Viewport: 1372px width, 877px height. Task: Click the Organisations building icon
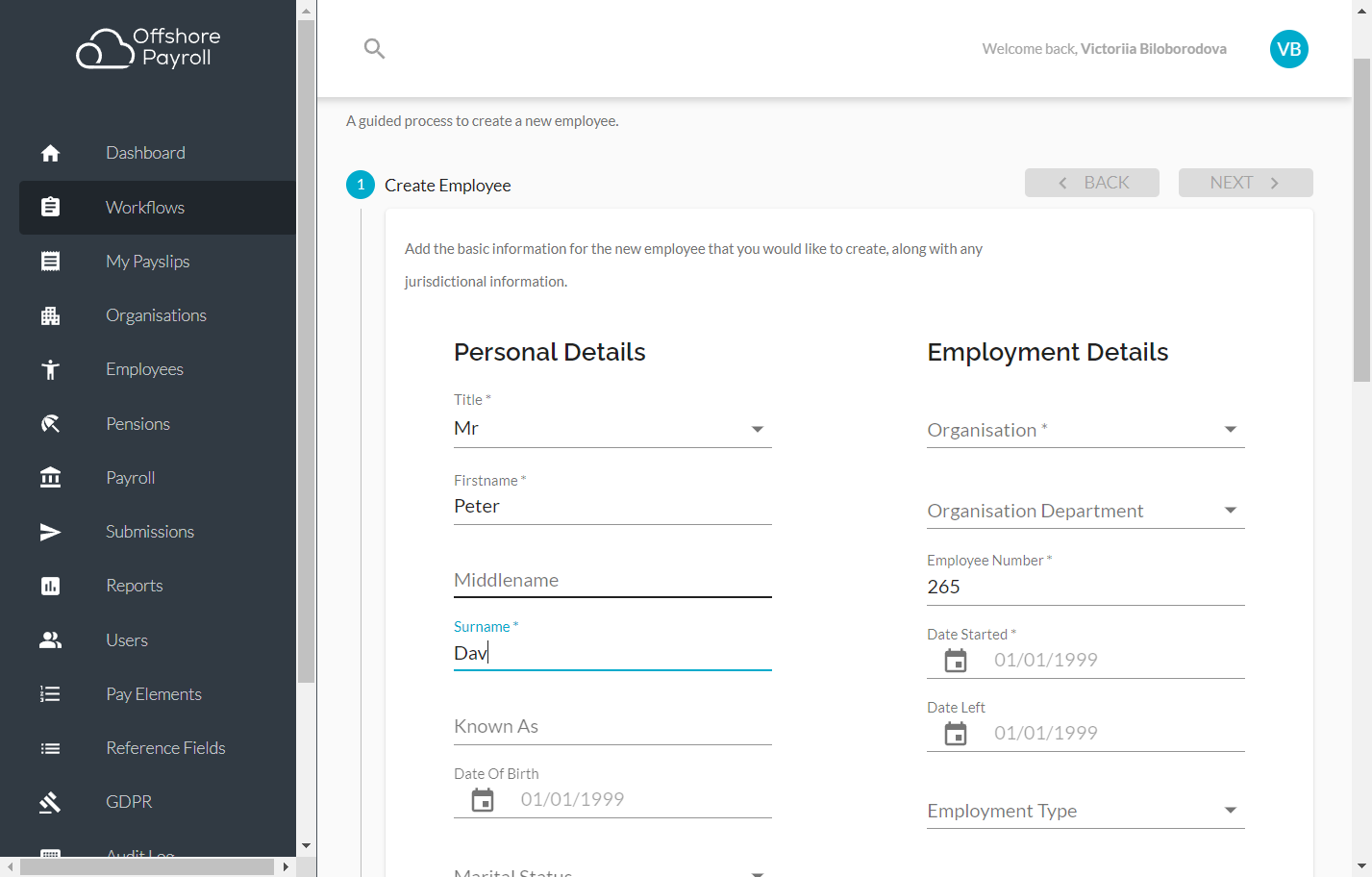(x=50, y=315)
